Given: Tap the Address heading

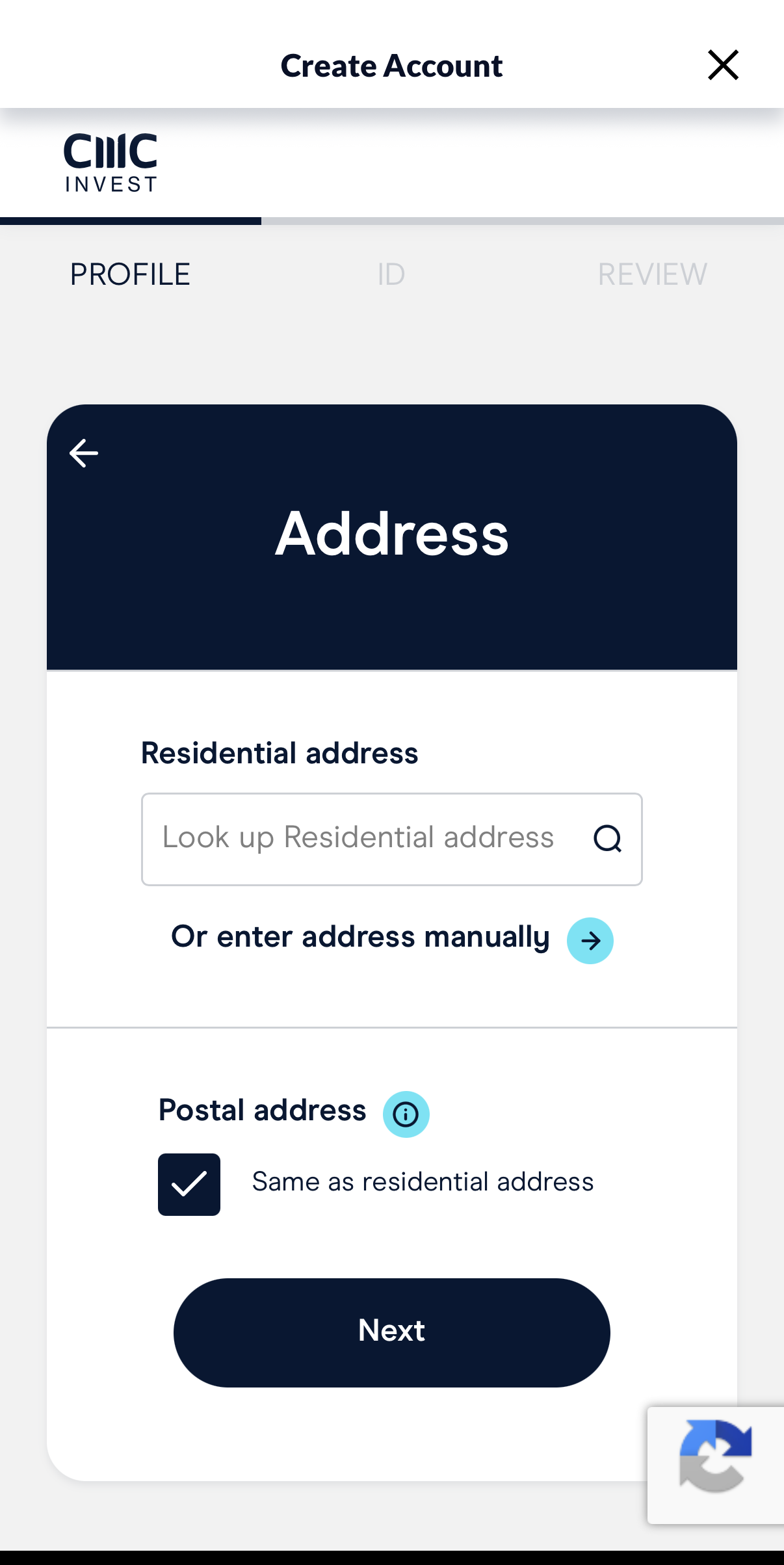Looking at the screenshot, I should [x=392, y=534].
